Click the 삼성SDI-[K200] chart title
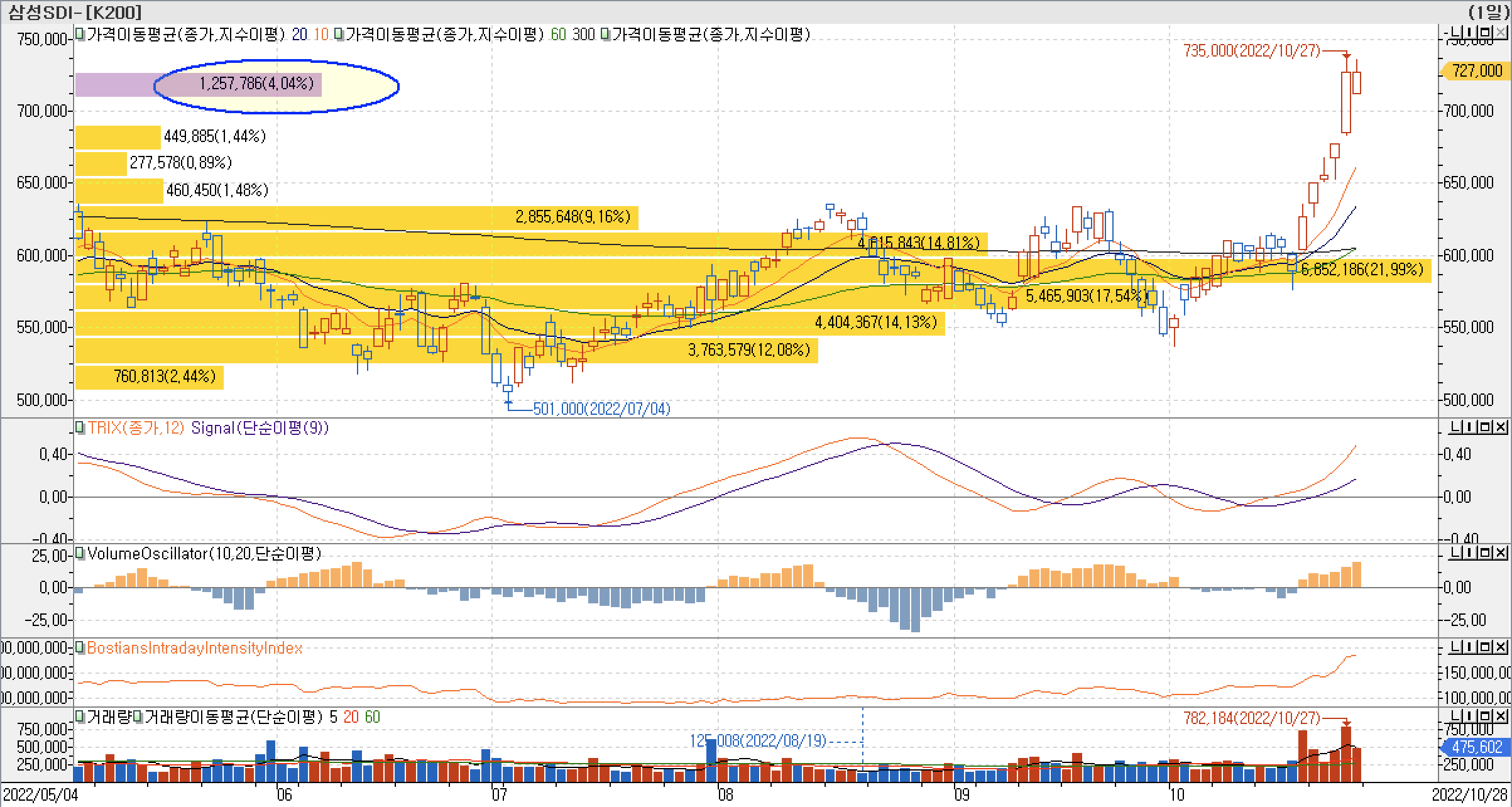The width and height of the screenshot is (1512, 807). tap(74, 12)
